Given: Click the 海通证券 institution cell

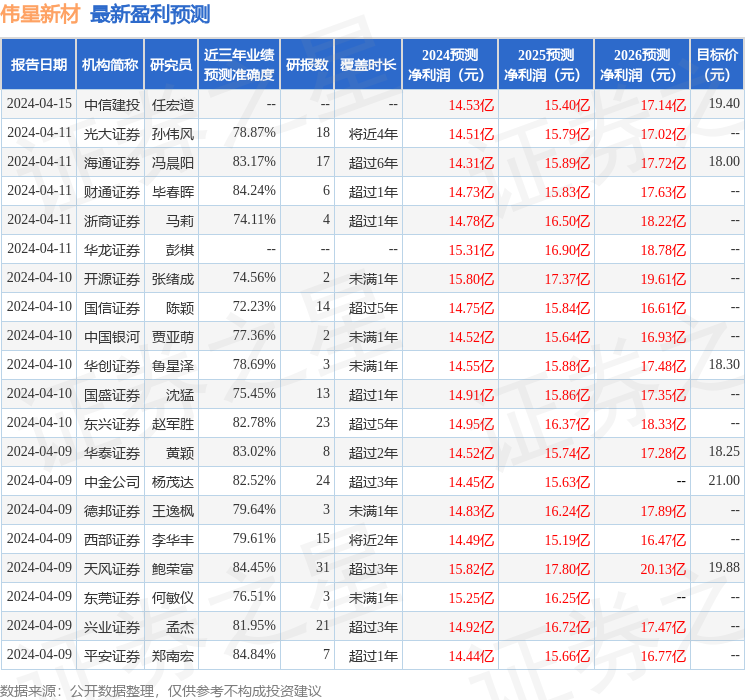Looking at the screenshot, I should click(x=112, y=163).
